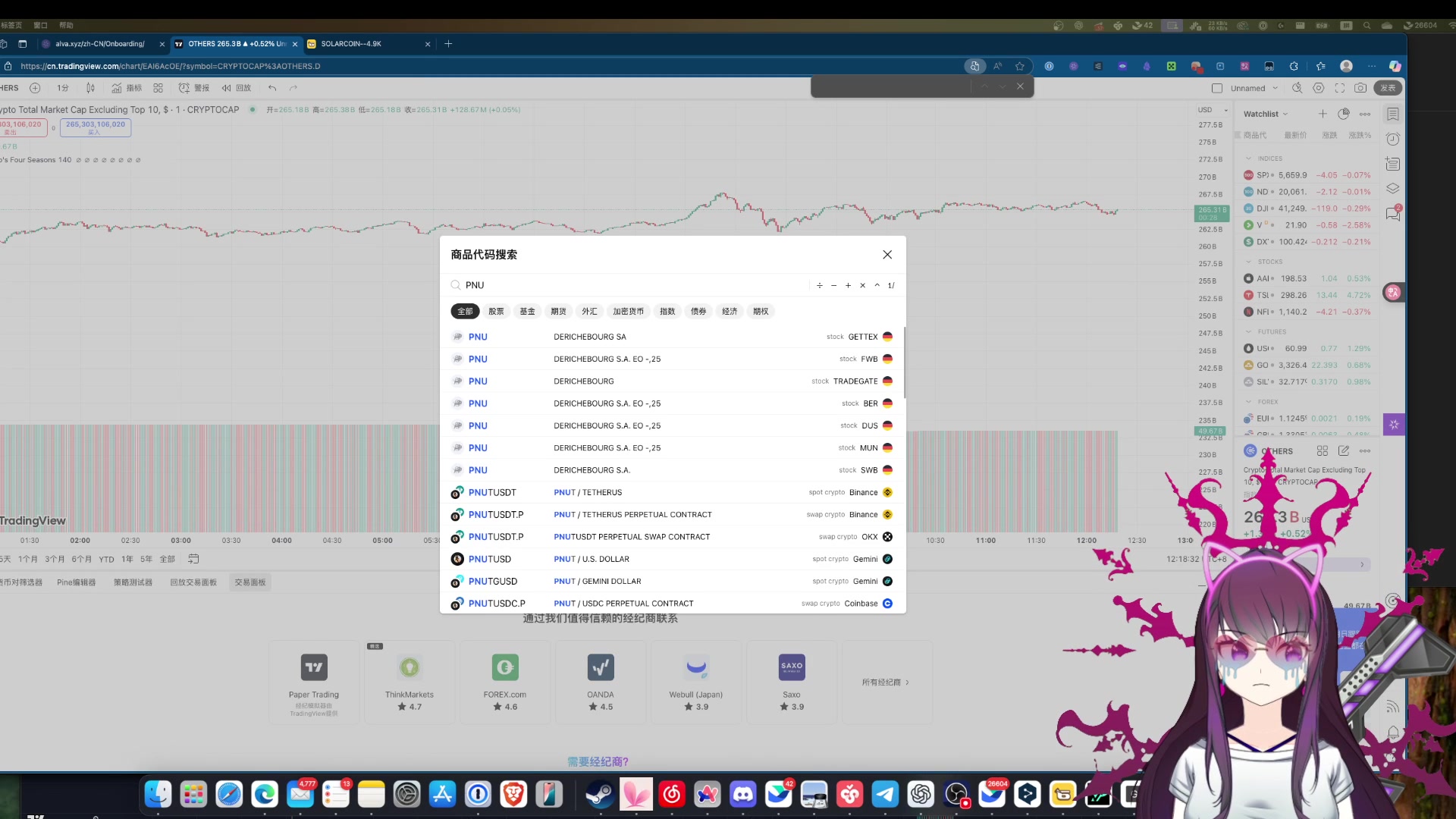Image resolution: width=1456 pixels, height=819 pixels.
Task: Choose PNU on TRADEGATE result
Action: click(x=672, y=381)
